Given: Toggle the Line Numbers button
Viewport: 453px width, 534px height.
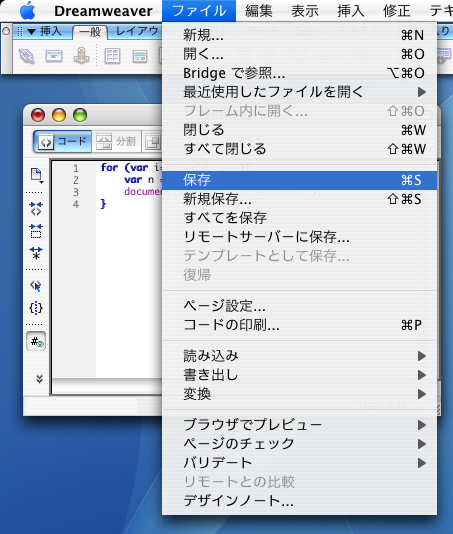Looking at the screenshot, I should coord(36,341).
